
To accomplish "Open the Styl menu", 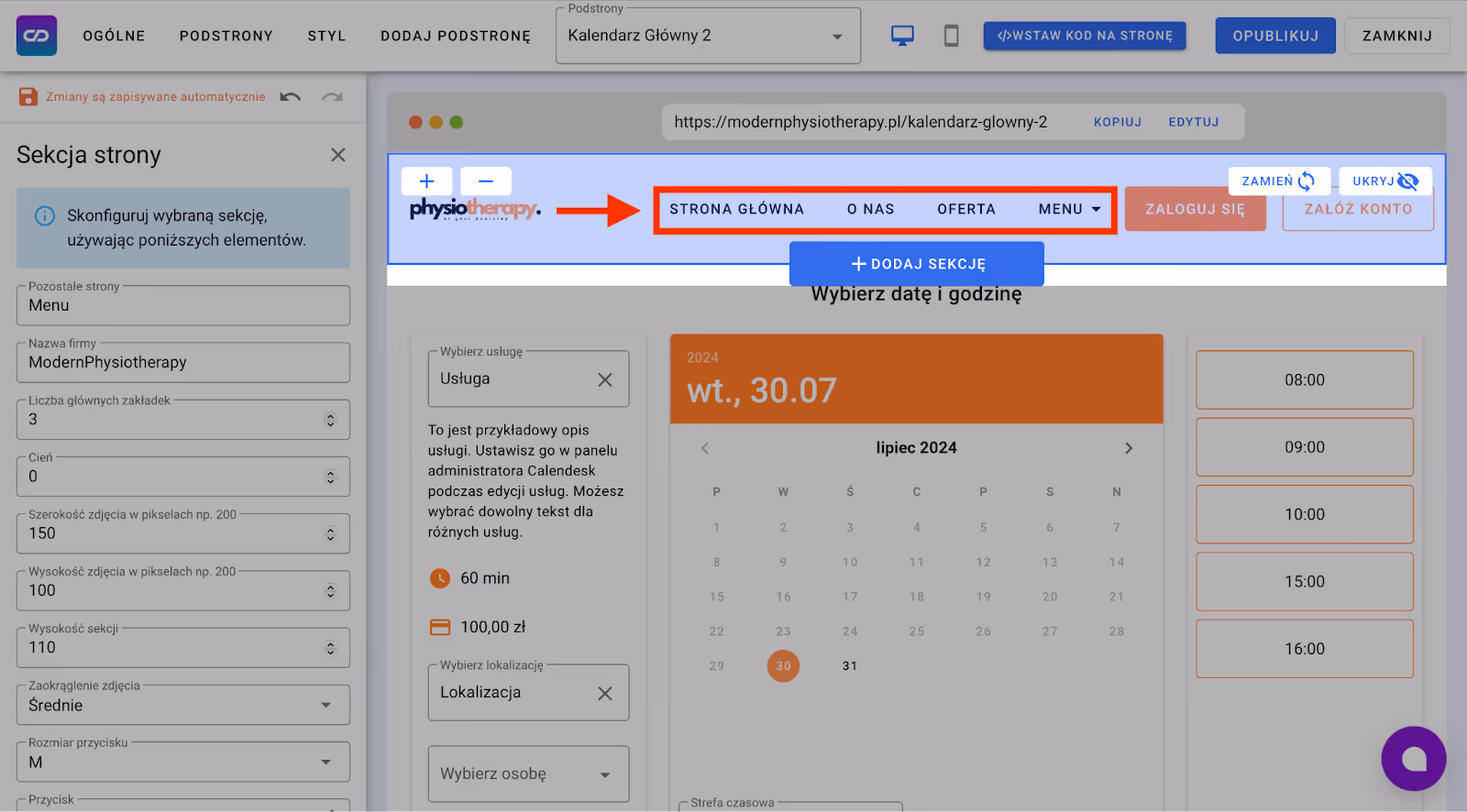I will coord(326,36).
